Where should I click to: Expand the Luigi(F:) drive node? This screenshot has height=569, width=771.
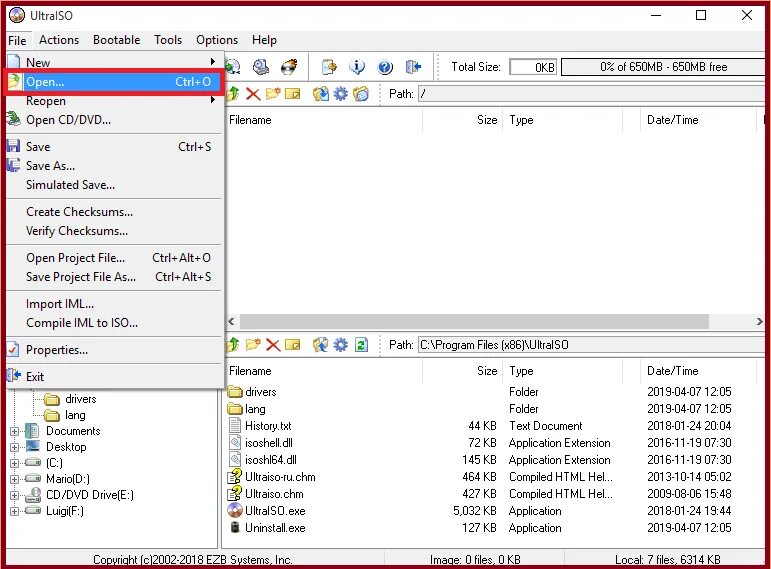pyautogui.click(x=15, y=511)
